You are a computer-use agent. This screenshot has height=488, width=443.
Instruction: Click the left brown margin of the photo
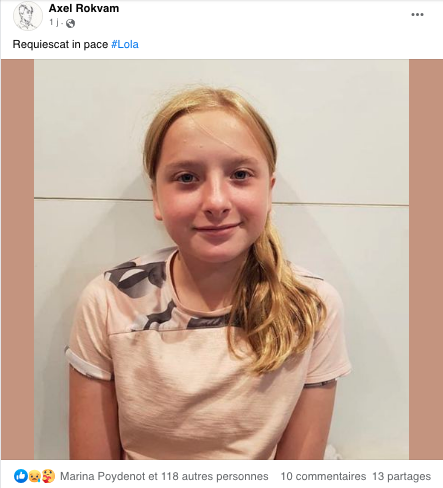click(x=17, y=259)
